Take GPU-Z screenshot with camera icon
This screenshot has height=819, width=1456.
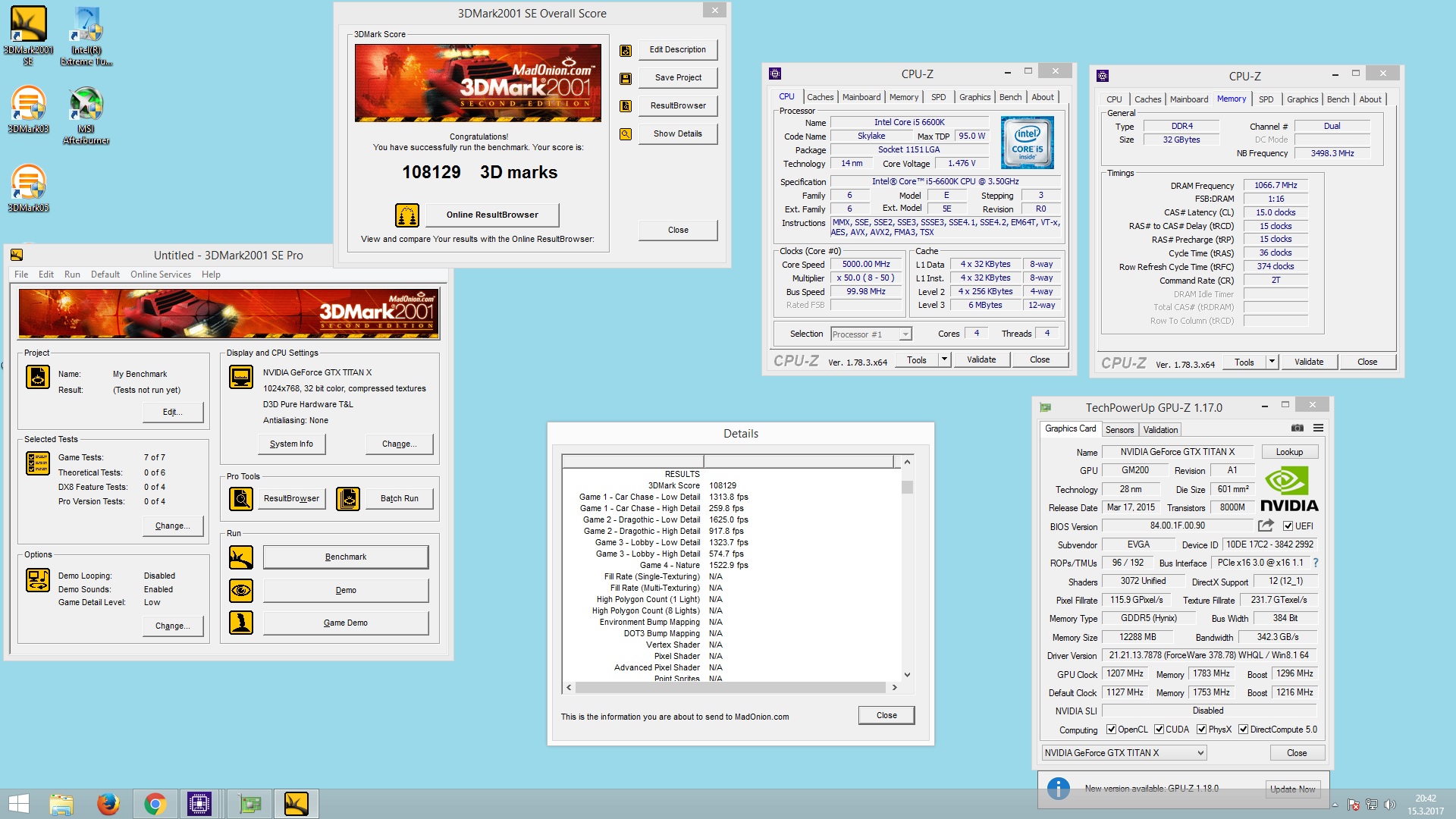(1298, 428)
